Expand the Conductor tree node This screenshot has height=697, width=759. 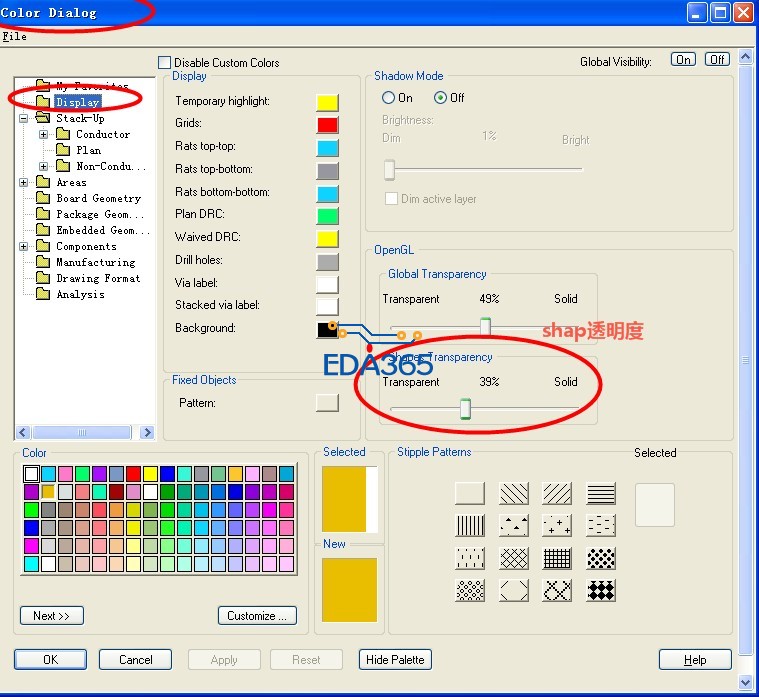coord(44,134)
